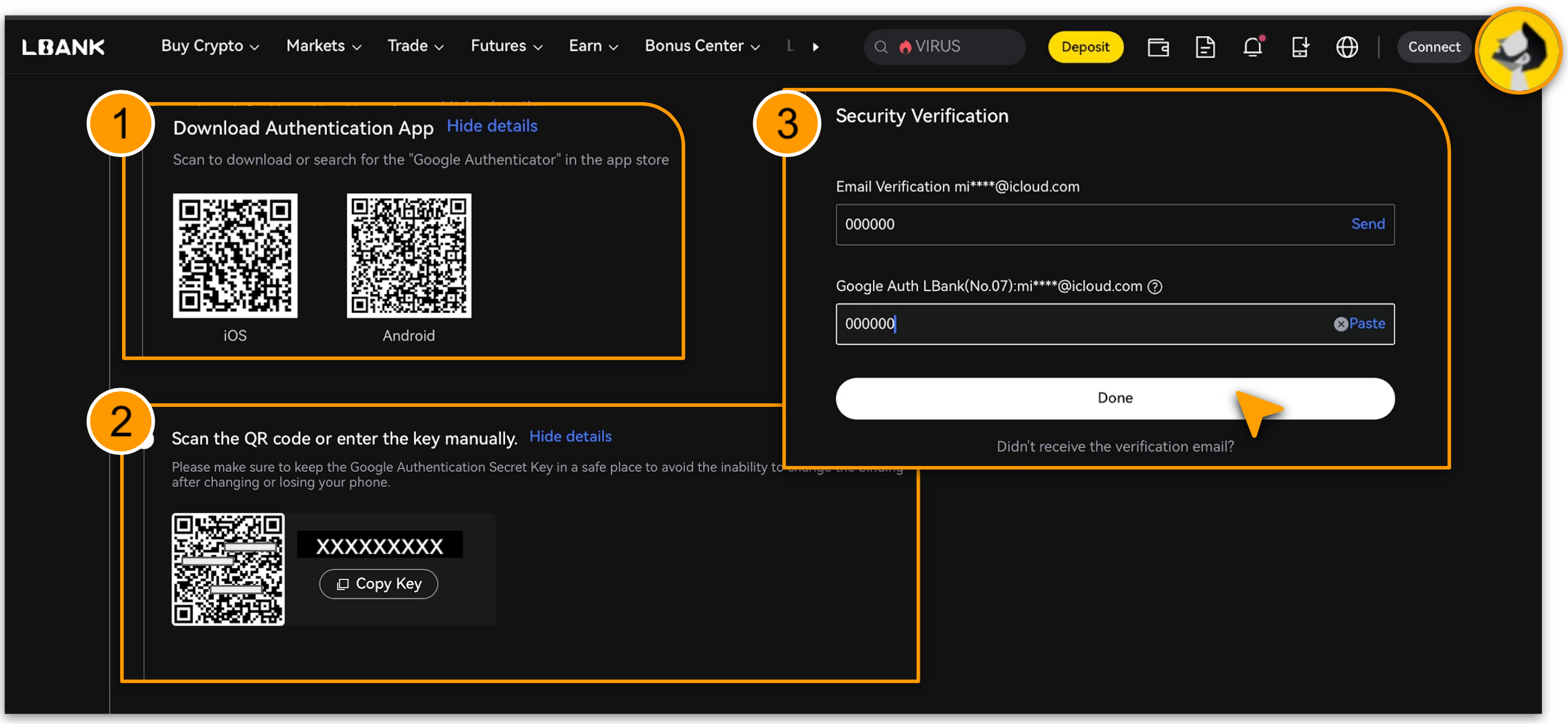Clear the Google Auth code field
Viewport: 1568px width, 724px height.
pos(1340,324)
